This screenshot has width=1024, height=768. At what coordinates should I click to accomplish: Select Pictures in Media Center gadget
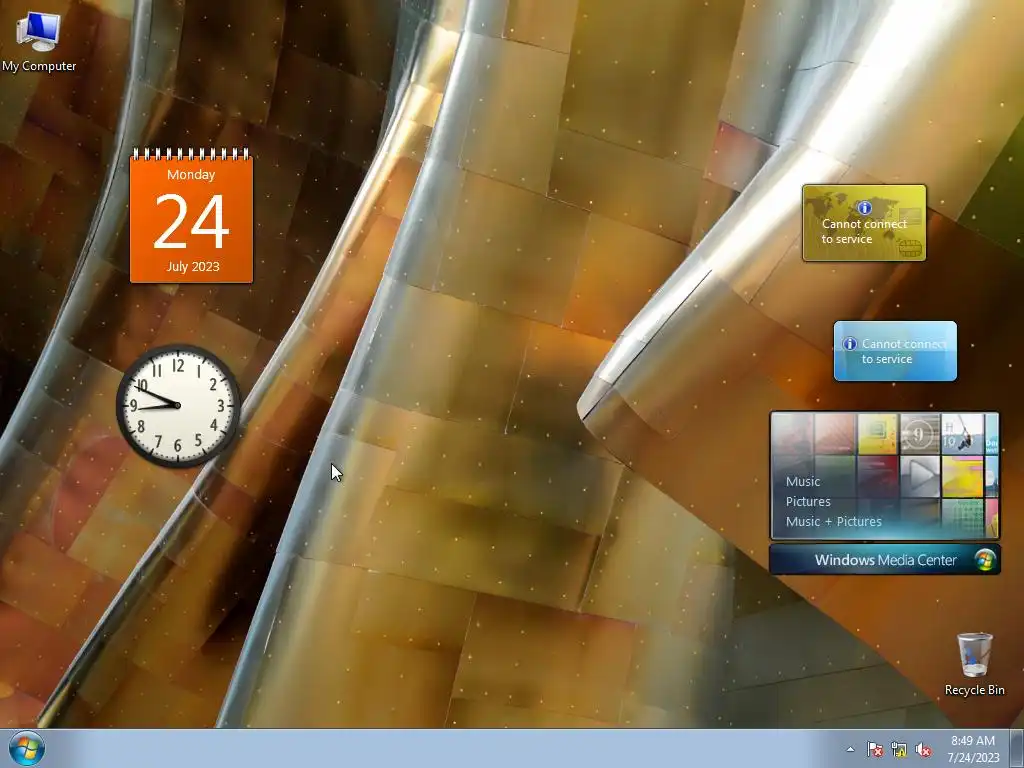(808, 502)
